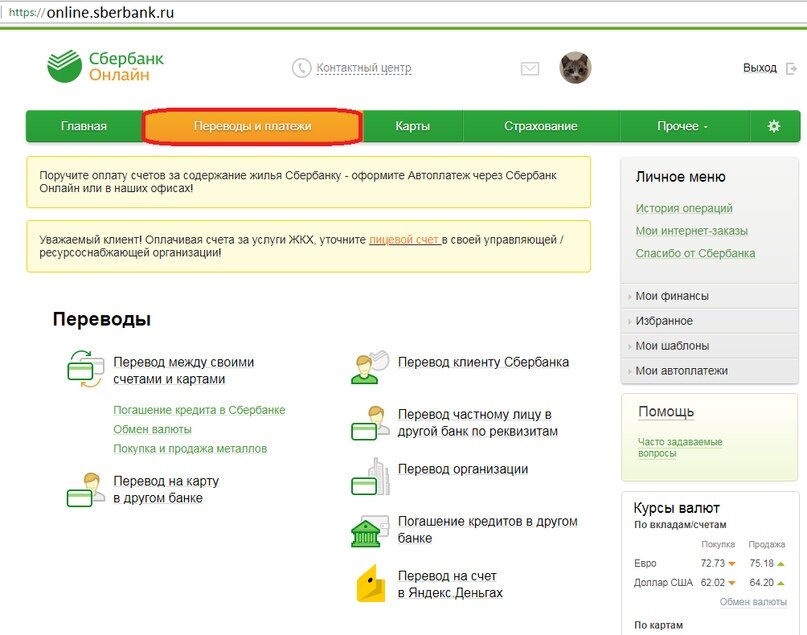Click the Обмен валюты link under transfers
This screenshot has height=635, width=807.
(152, 429)
